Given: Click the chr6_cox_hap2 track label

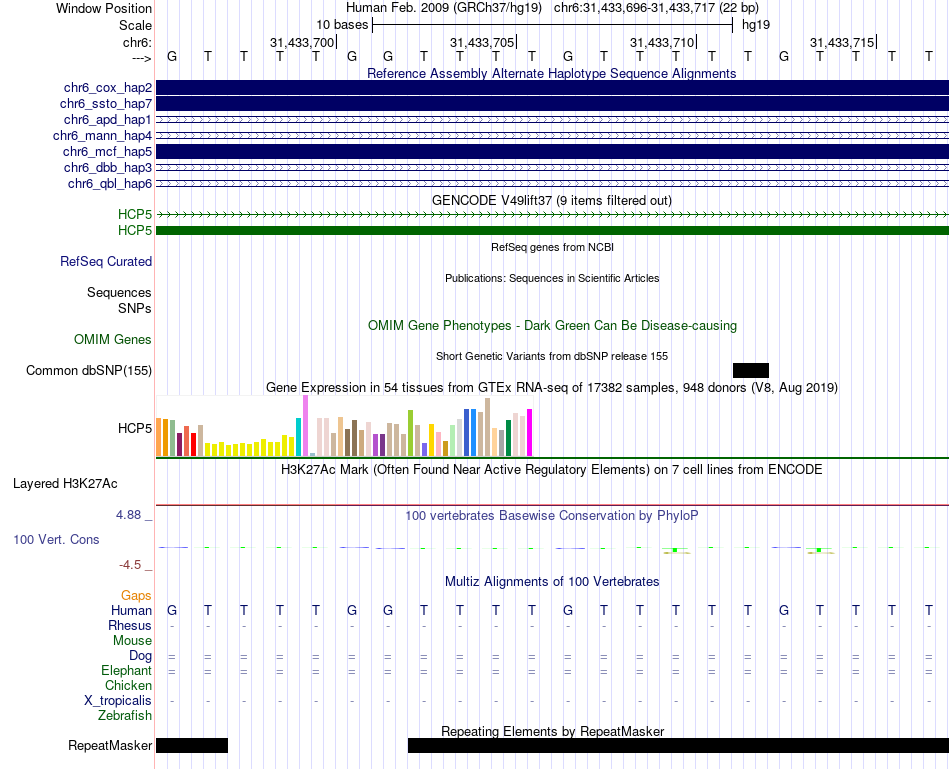Looking at the screenshot, I should [x=108, y=88].
